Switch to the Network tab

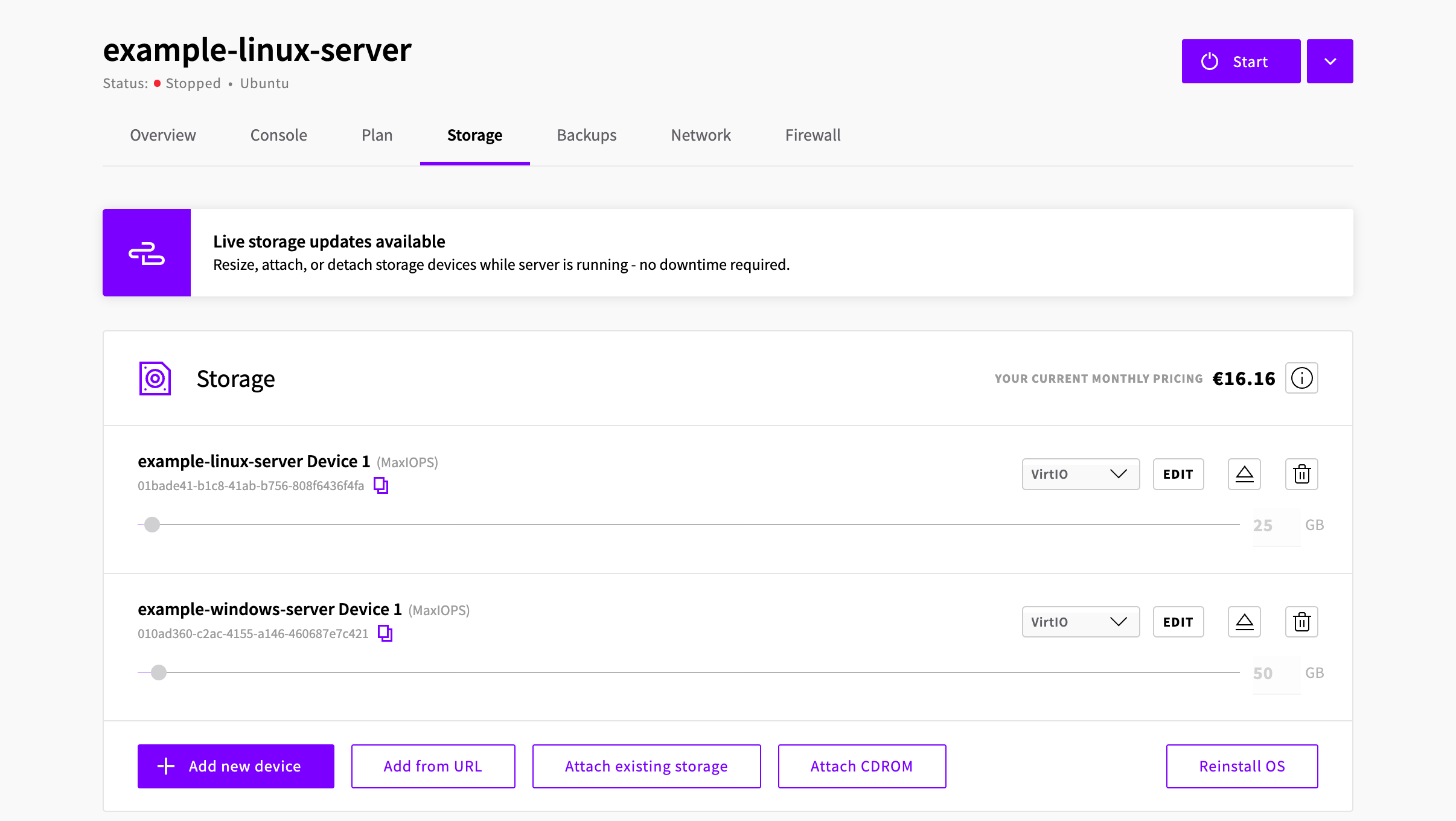point(701,135)
